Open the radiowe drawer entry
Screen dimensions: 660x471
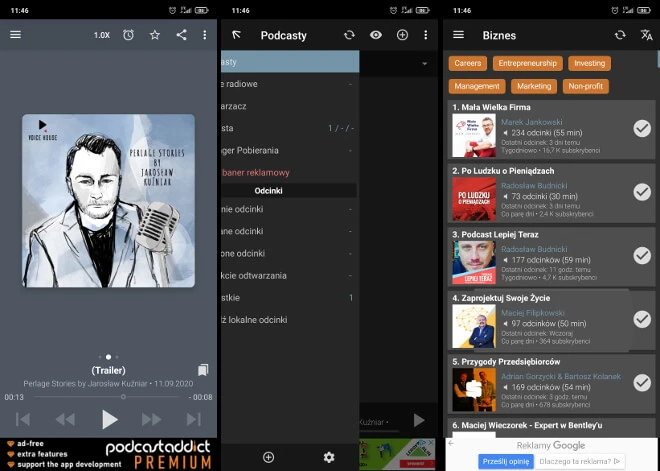click(x=290, y=84)
